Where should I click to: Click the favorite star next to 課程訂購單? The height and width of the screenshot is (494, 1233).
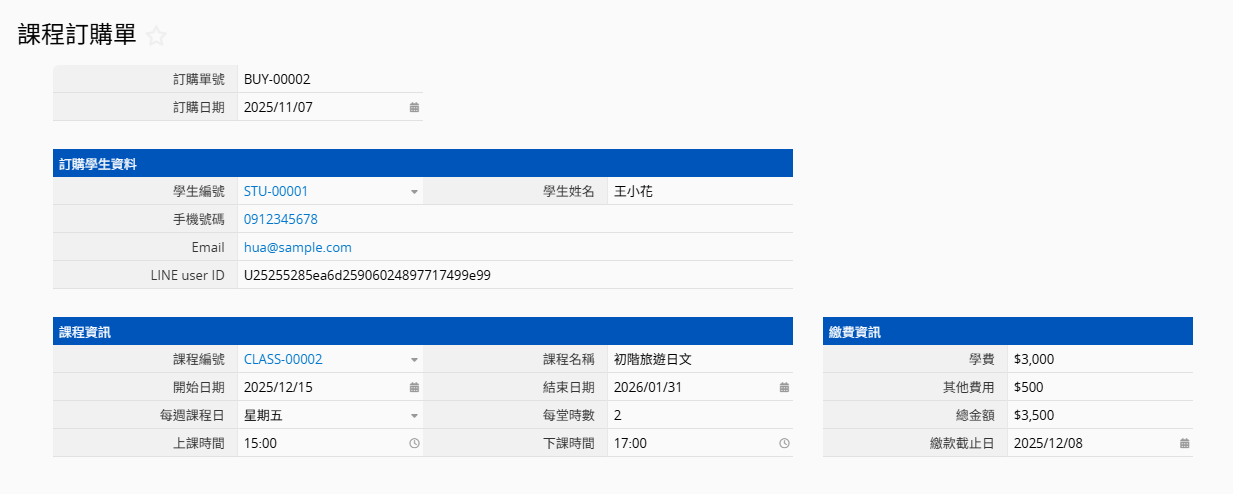155,36
